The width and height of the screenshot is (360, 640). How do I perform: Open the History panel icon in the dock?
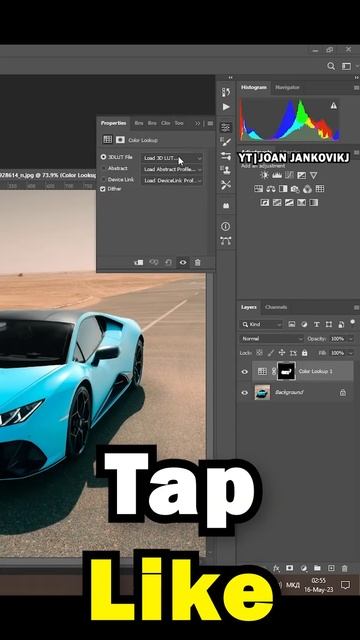[226, 92]
